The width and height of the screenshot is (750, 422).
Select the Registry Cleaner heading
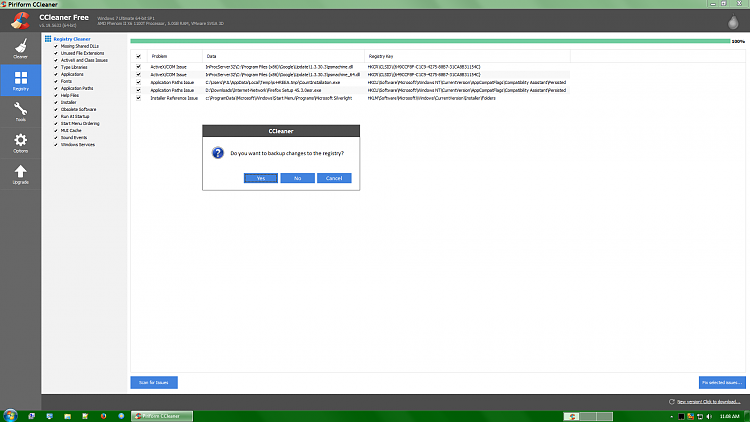pos(72,39)
